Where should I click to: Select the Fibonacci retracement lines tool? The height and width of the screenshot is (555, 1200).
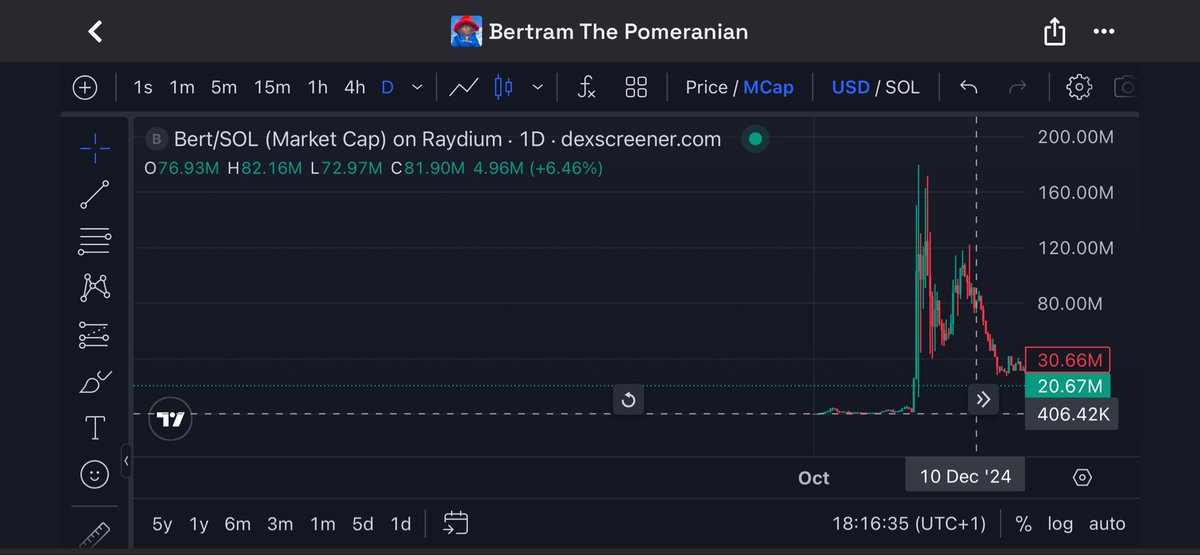click(x=94, y=241)
